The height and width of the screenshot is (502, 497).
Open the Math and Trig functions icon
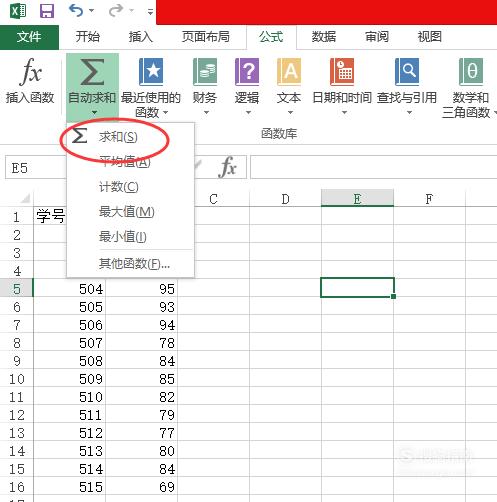(471, 72)
